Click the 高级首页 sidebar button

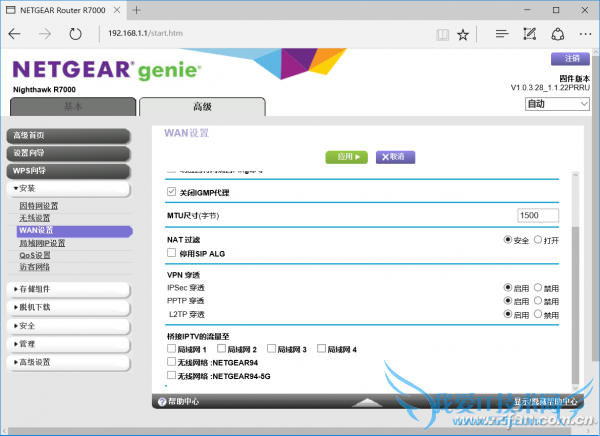pyautogui.click(x=69, y=136)
